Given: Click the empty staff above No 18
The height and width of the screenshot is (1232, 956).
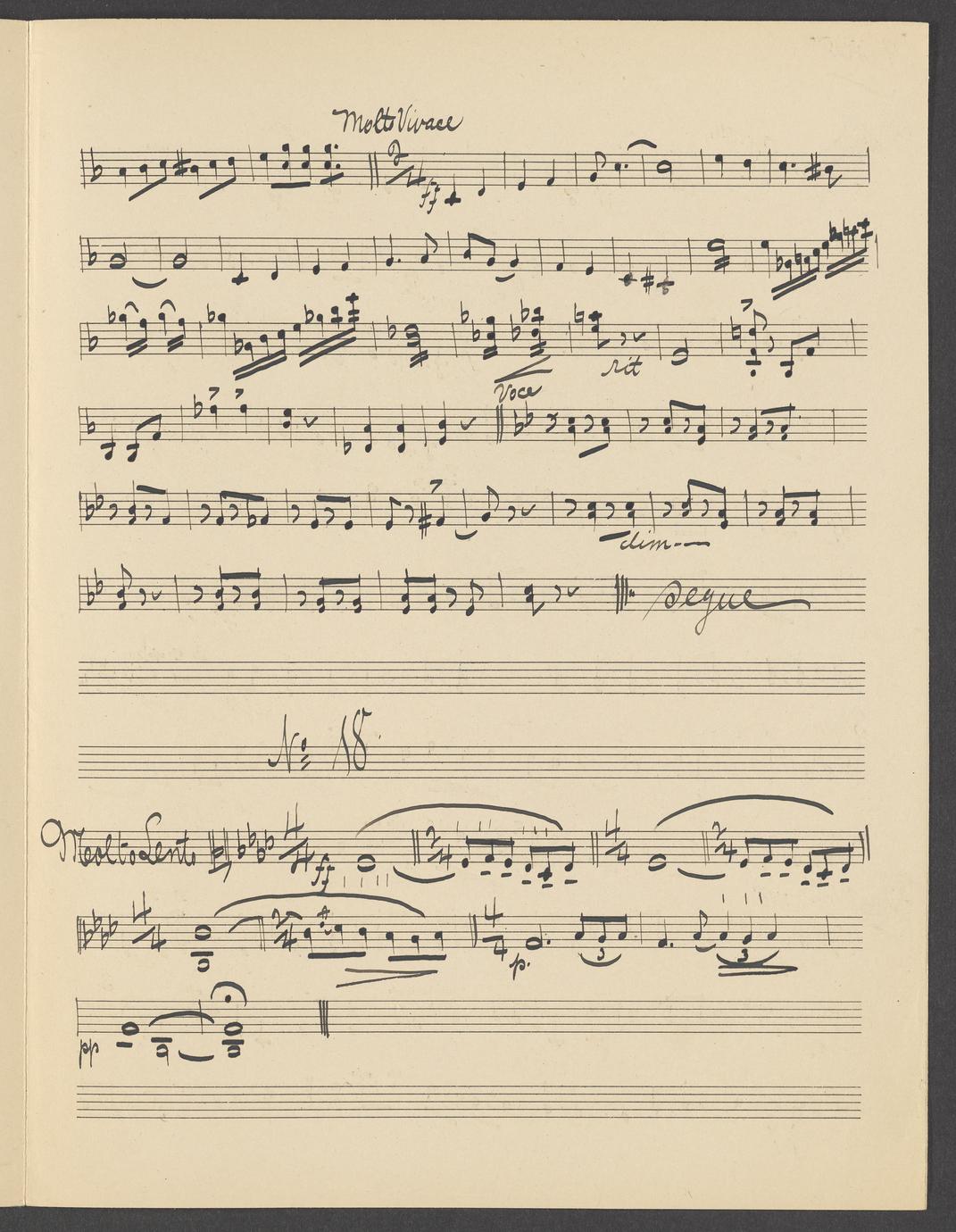Looking at the screenshot, I should [x=470, y=677].
